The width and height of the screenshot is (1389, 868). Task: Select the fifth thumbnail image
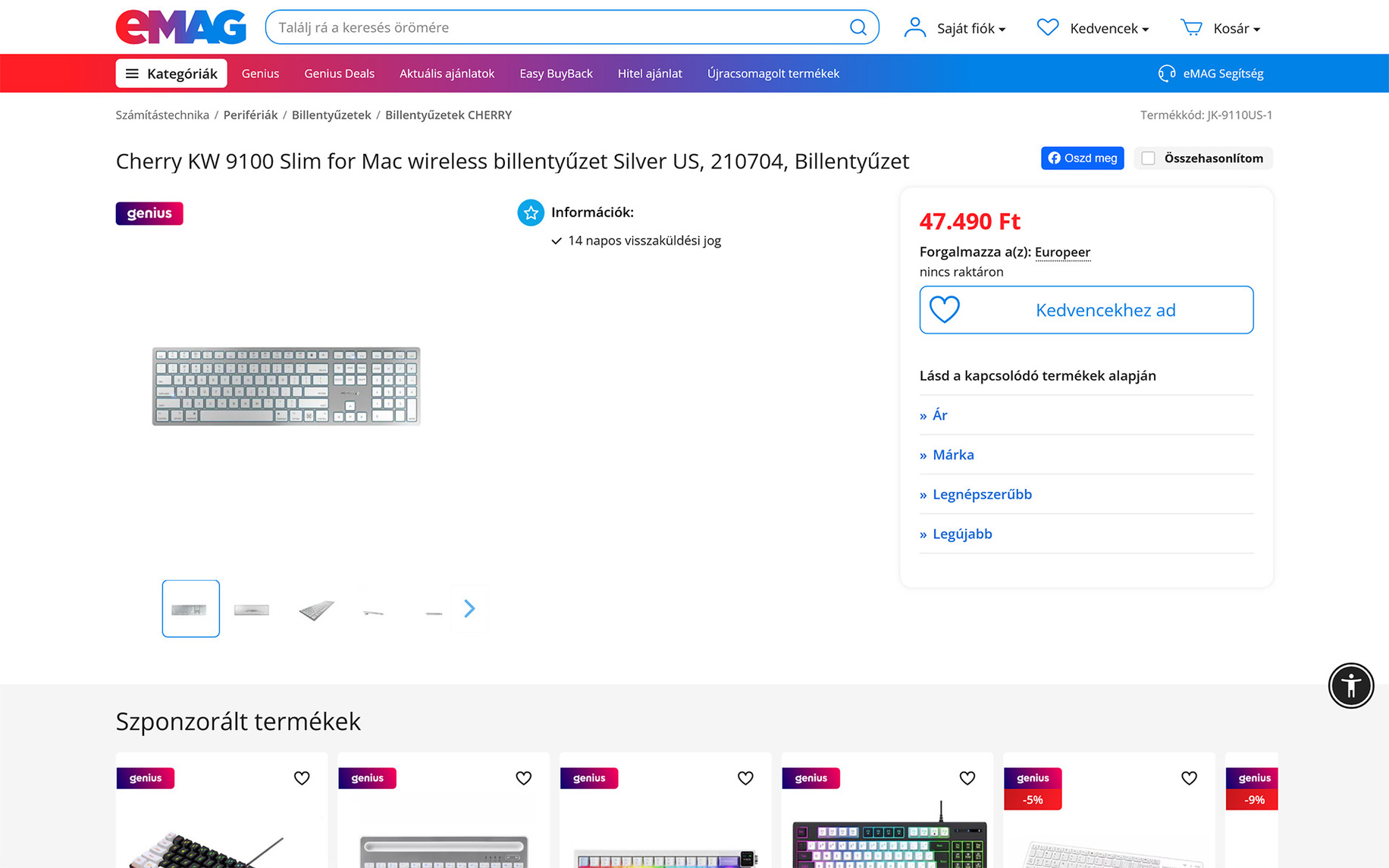coord(434,613)
